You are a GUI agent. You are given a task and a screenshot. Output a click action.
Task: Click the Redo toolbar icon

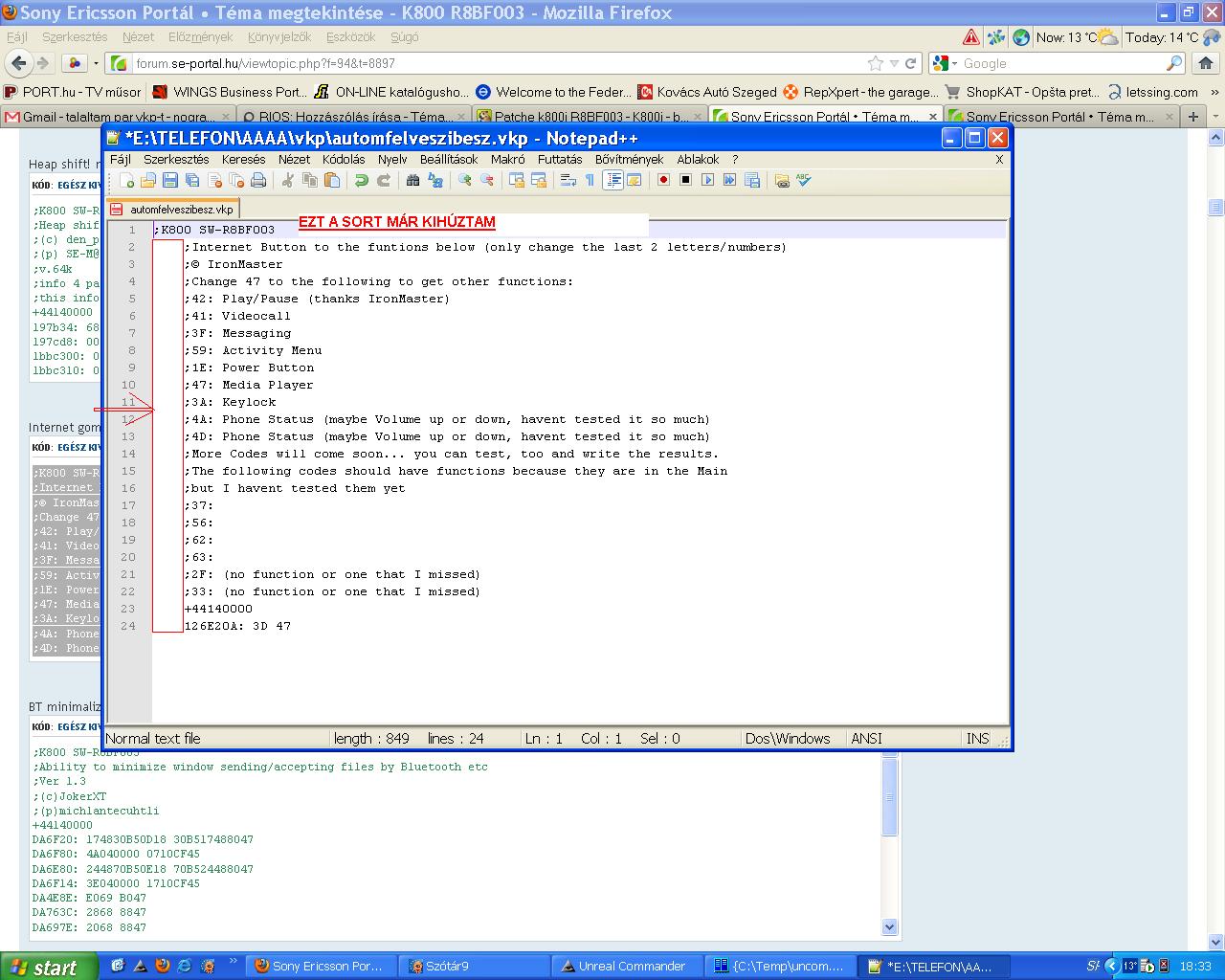pyautogui.click(x=383, y=180)
